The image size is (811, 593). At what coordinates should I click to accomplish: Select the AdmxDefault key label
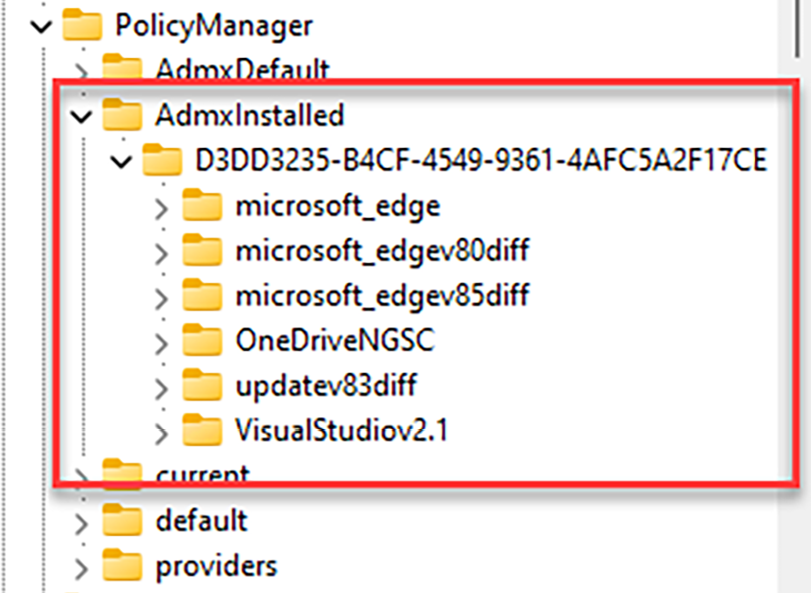(242, 70)
